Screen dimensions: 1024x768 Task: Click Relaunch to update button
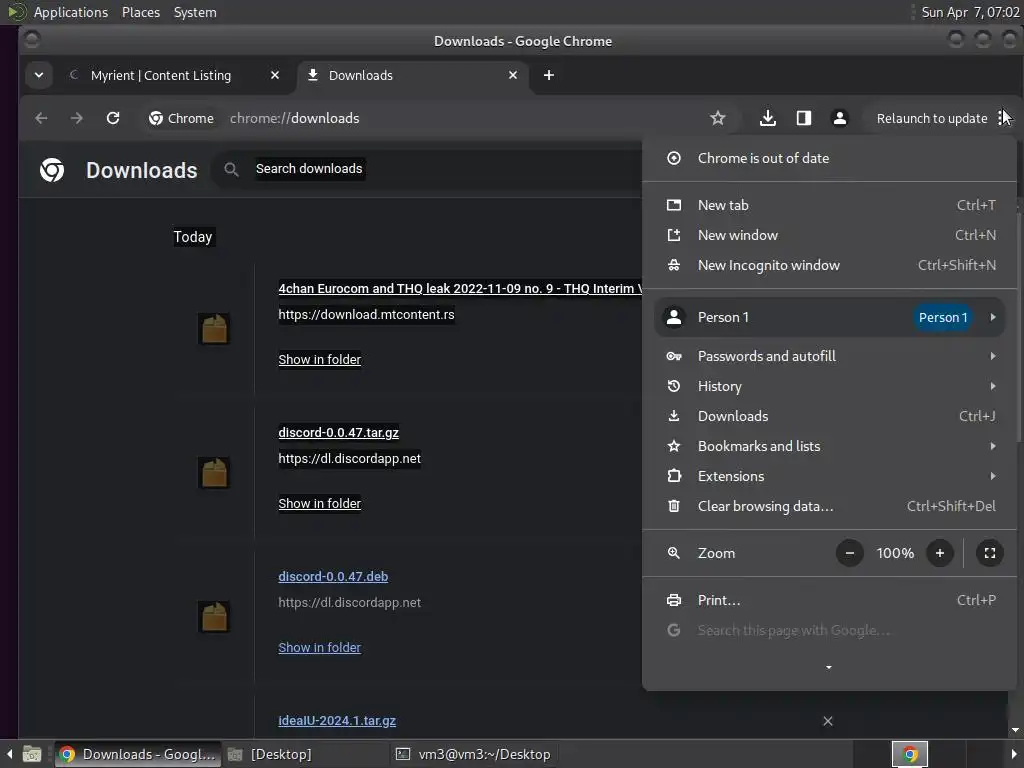(x=932, y=118)
